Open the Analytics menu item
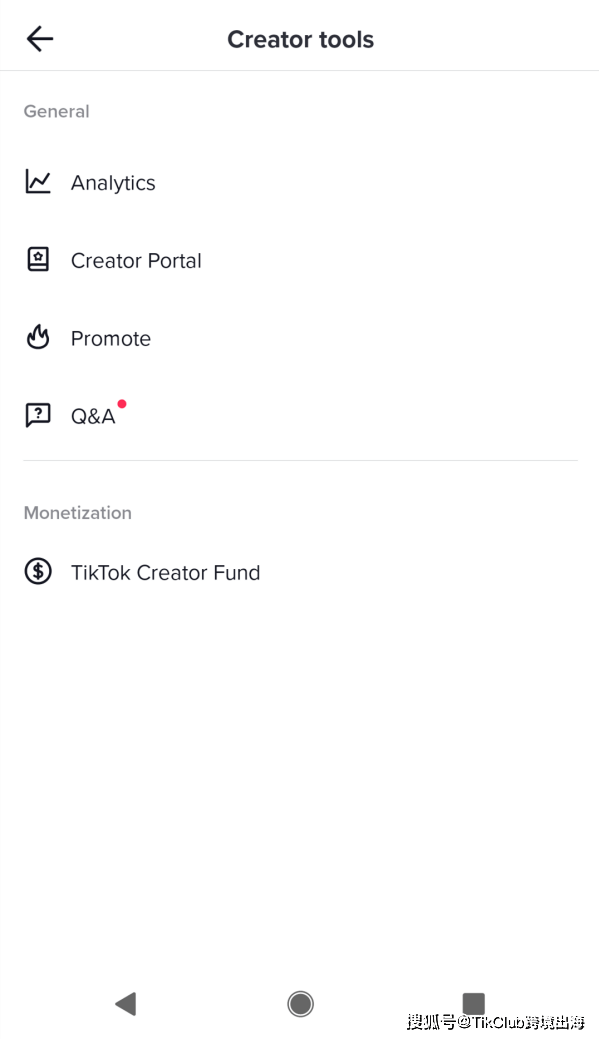This screenshot has height=1039, width=599. click(300, 182)
